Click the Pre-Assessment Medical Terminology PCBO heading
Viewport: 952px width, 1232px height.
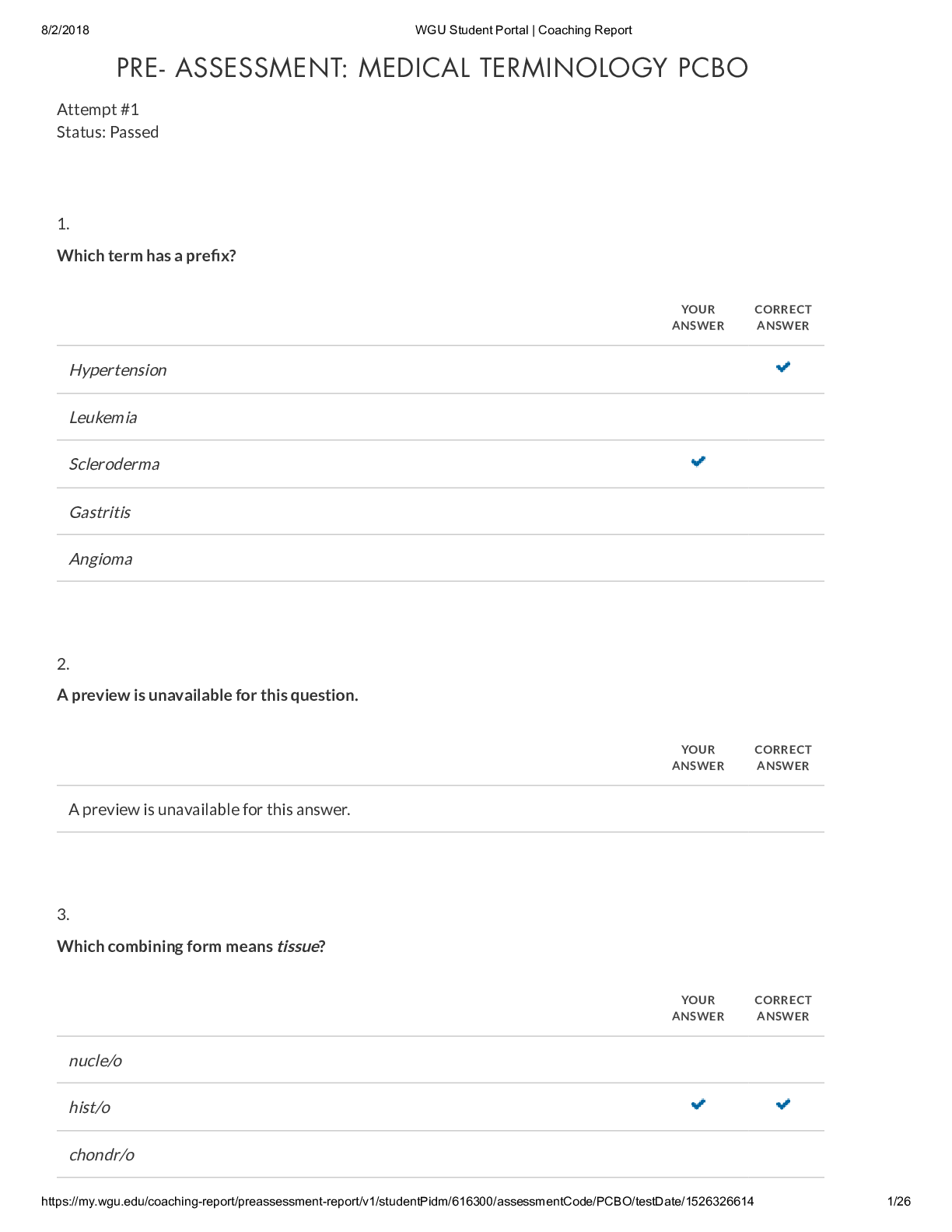click(x=432, y=68)
